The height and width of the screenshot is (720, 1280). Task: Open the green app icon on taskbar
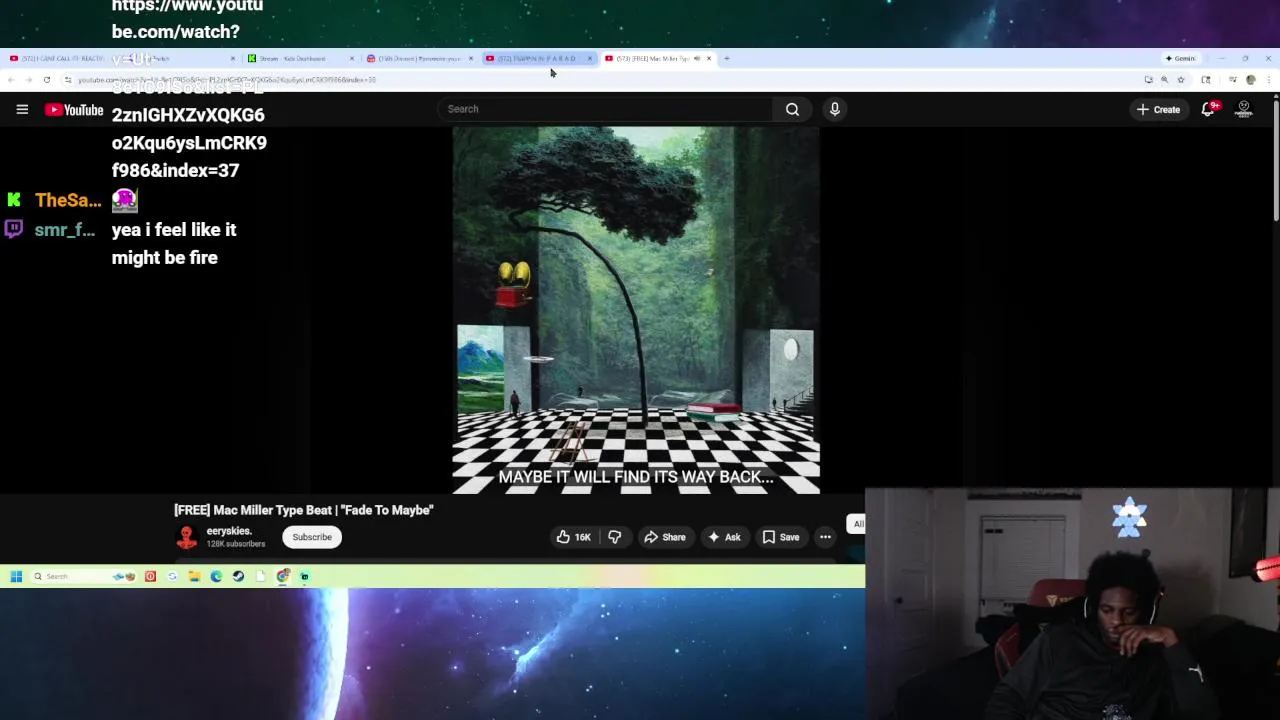[x=305, y=576]
